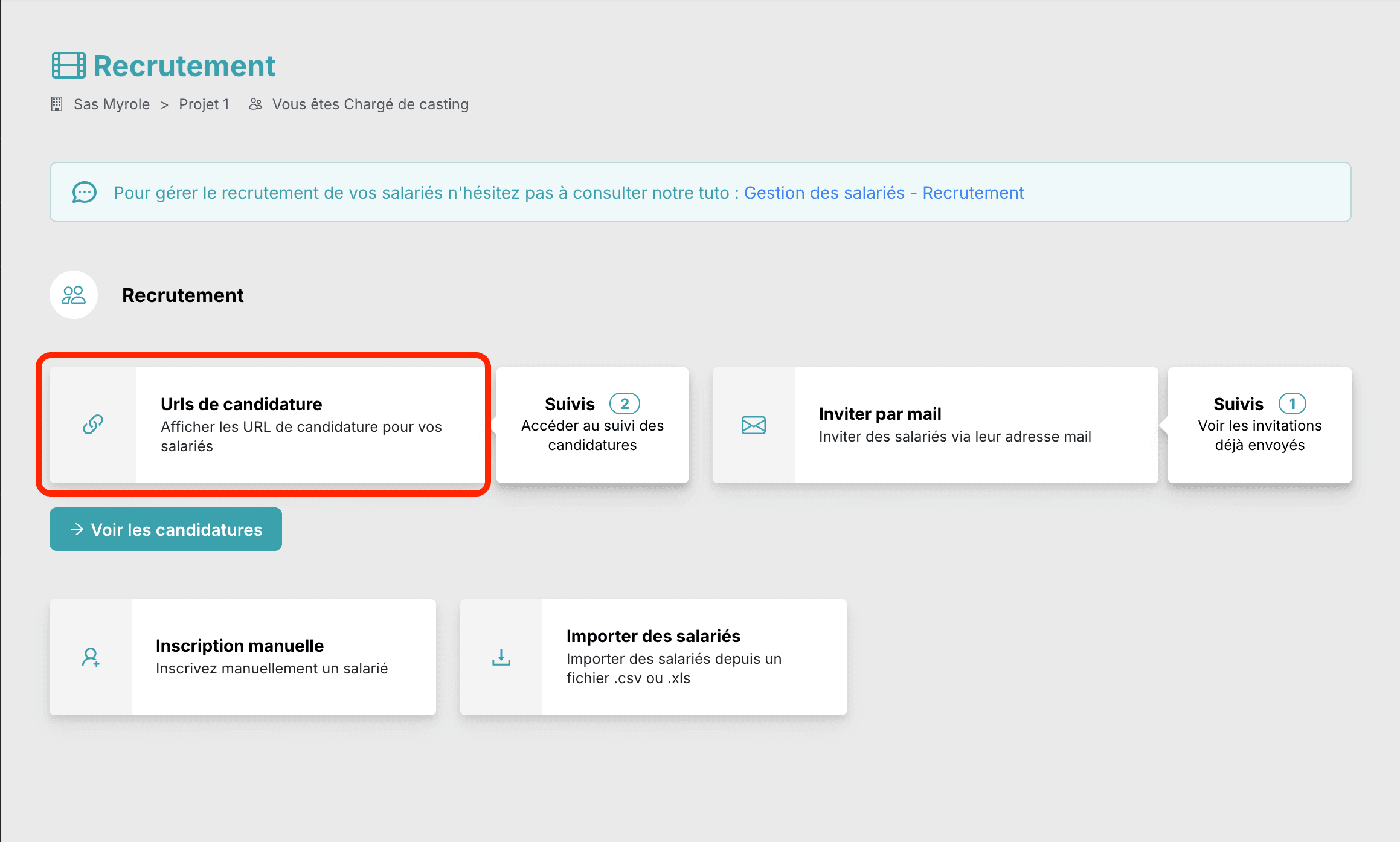Click the envelope icon on the Inviter par mail card
Viewport: 1400px width, 842px height.
[x=754, y=425]
